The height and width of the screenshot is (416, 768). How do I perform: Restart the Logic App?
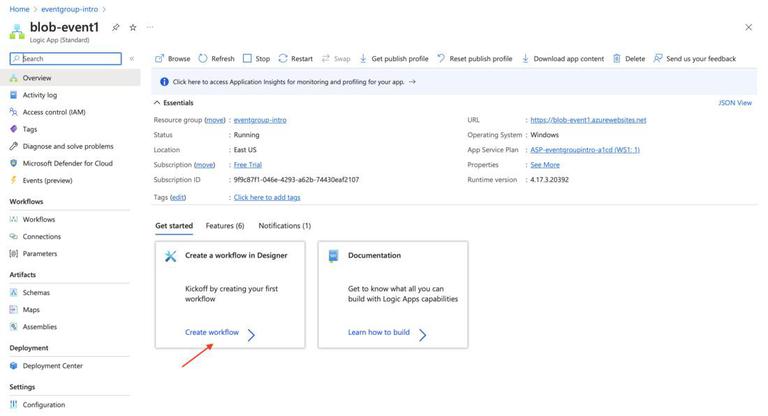(295, 59)
